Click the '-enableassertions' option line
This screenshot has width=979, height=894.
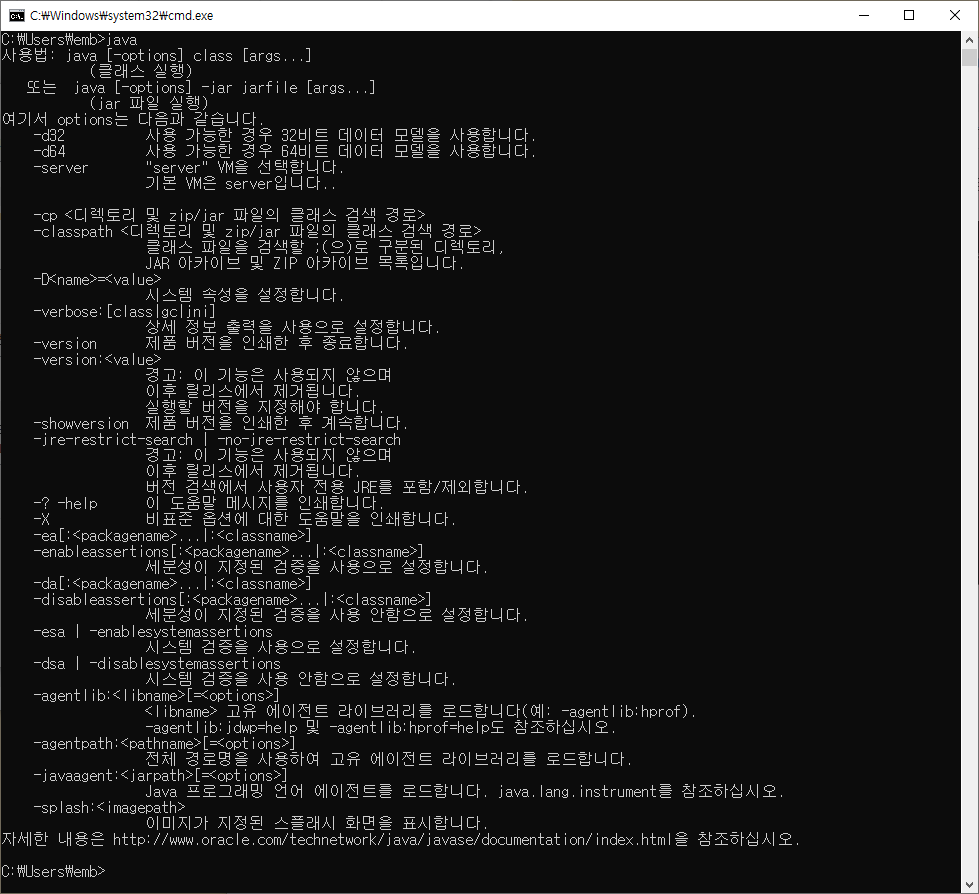pos(229,552)
